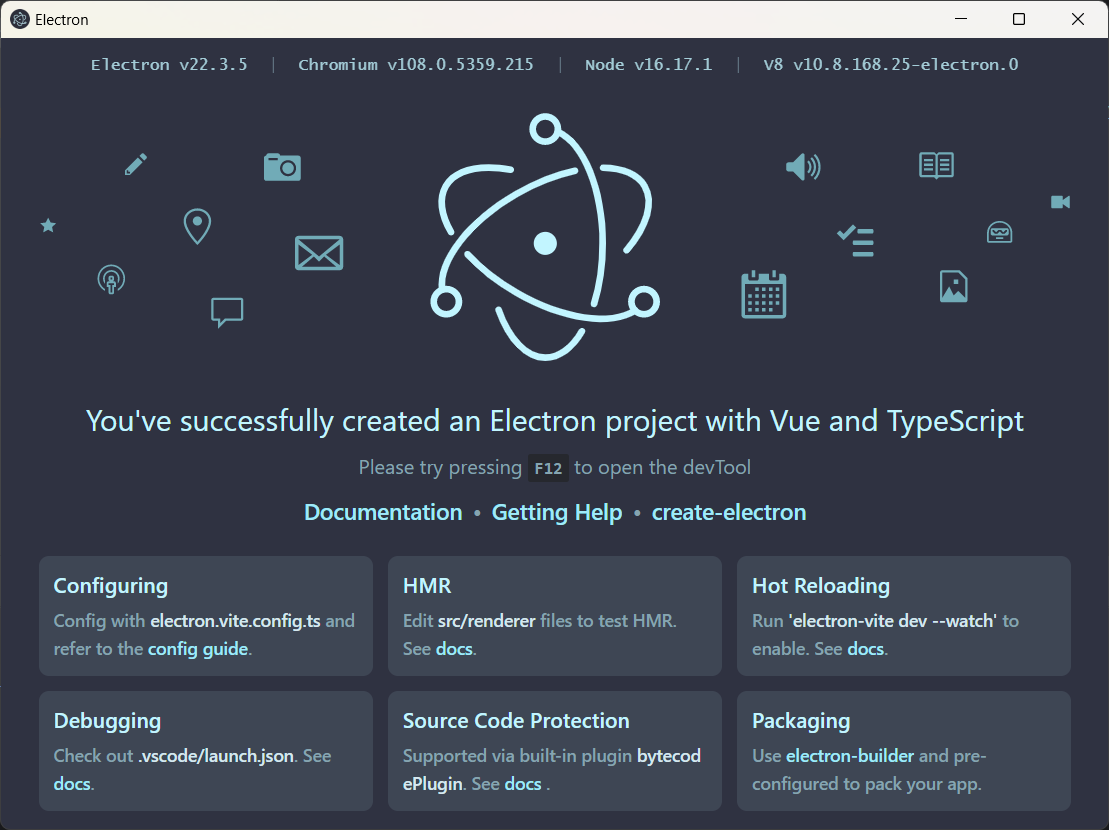The width and height of the screenshot is (1109, 830).
Task: Click the bytecodePlugin text
Action: (x=552, y=769)
